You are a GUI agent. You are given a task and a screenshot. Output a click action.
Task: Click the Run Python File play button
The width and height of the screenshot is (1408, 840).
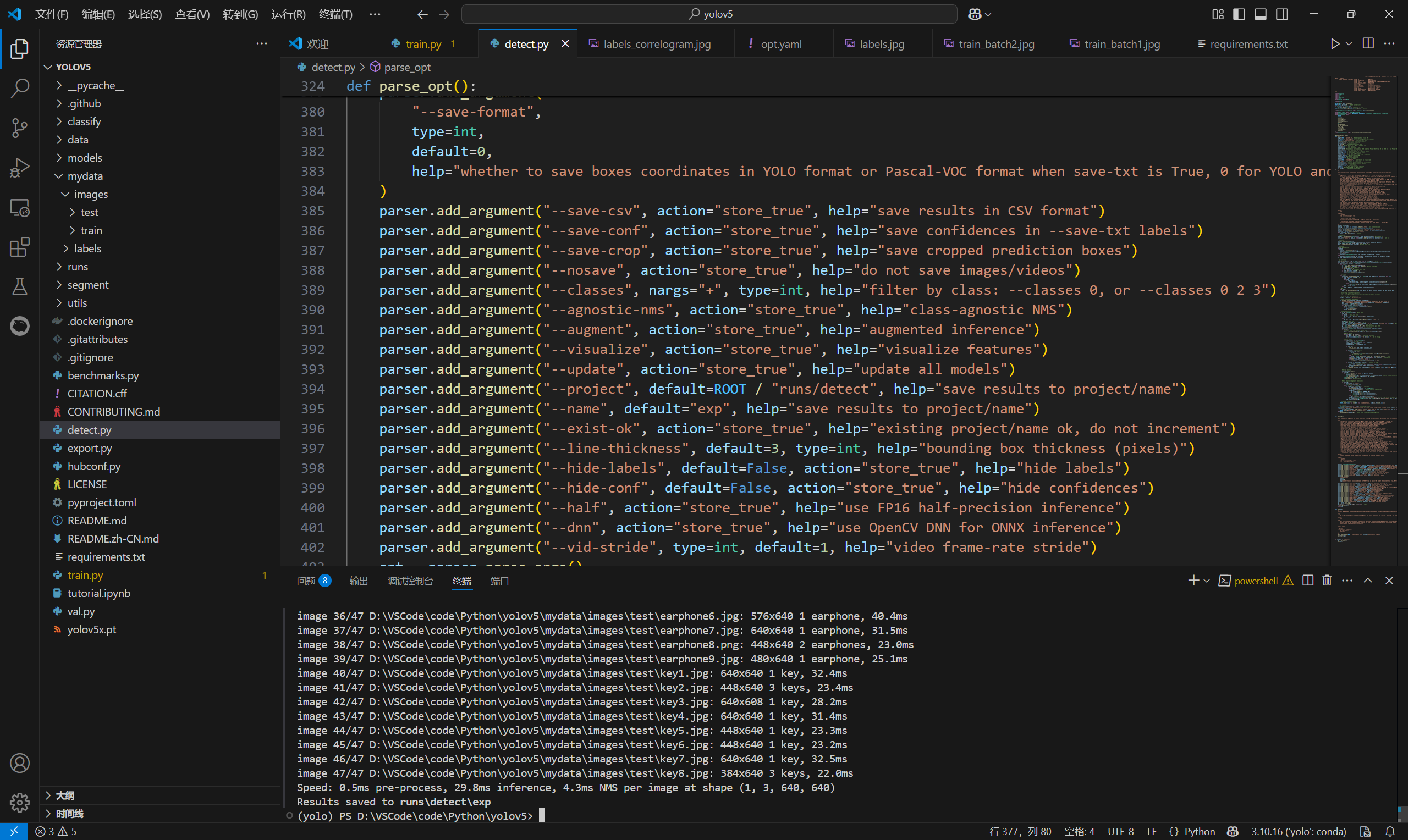(1334, 43)
